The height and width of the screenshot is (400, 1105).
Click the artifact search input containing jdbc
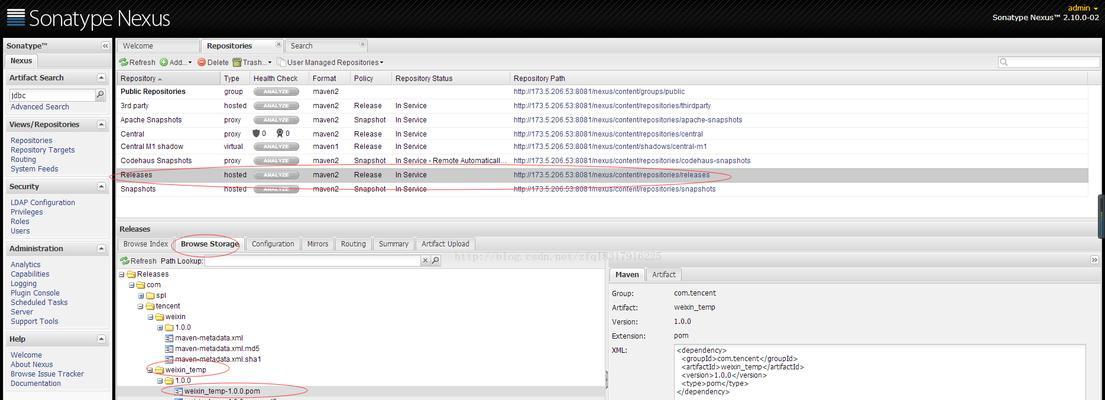click(51, 94)
